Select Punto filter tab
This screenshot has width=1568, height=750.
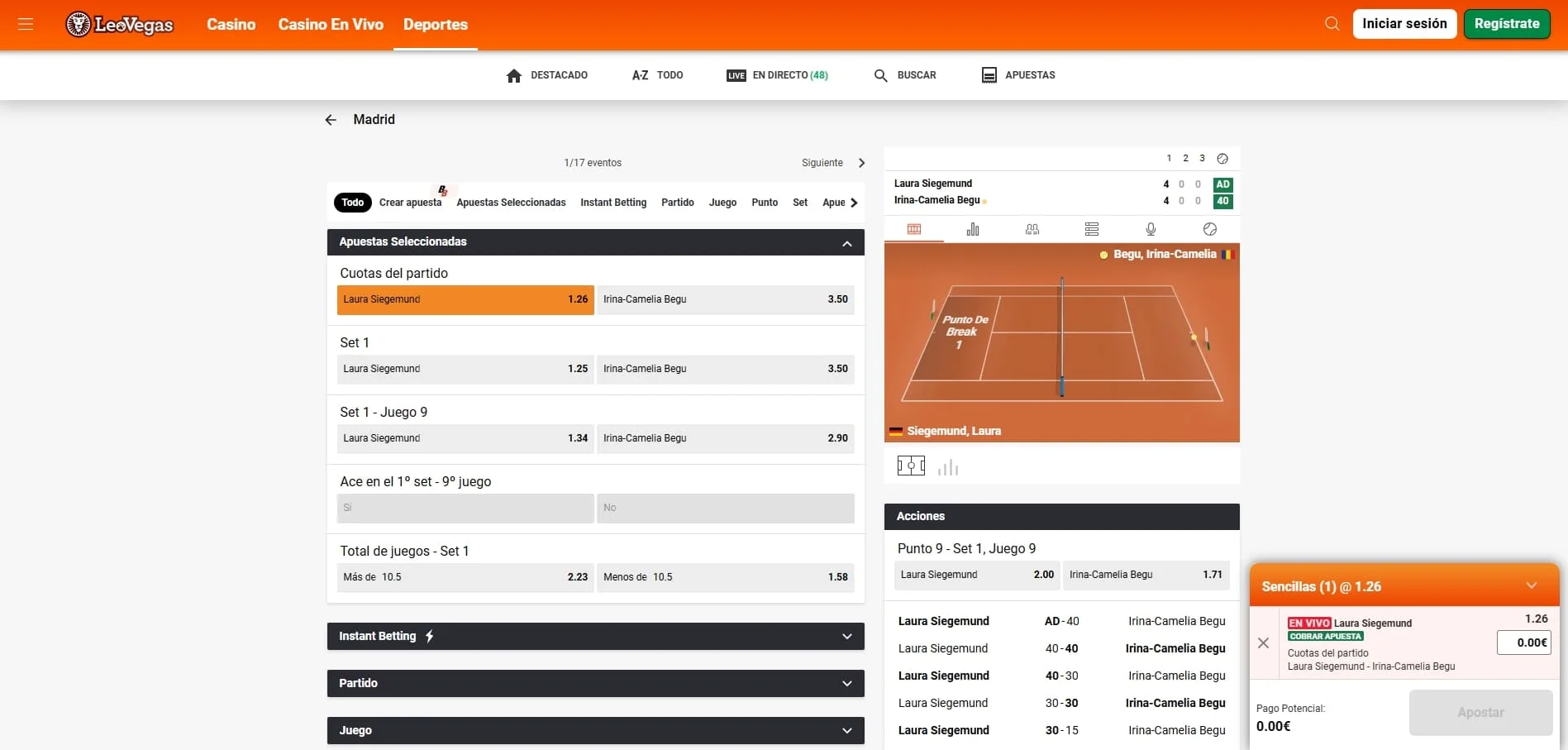pyautogui.click(x=765, y=203)
